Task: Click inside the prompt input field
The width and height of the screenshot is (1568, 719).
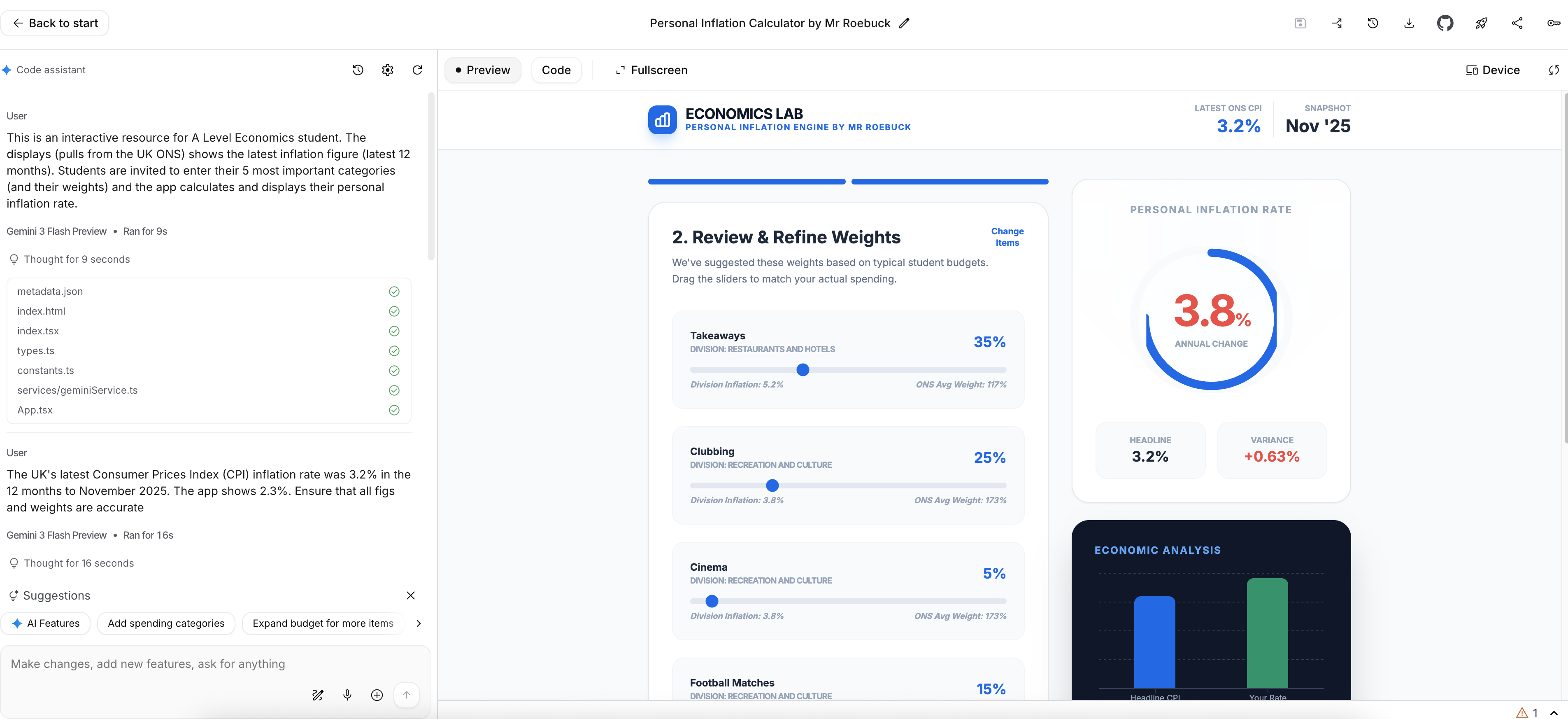Action: (x=183, y=664)
